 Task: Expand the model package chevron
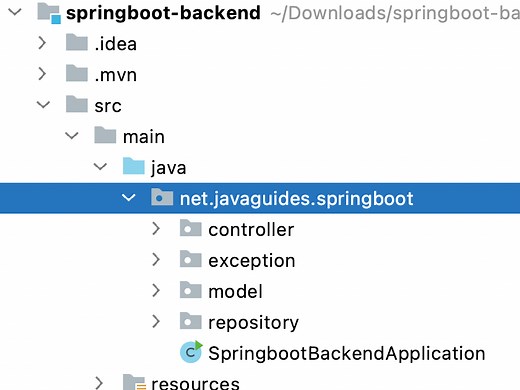(x=156, y=290)
